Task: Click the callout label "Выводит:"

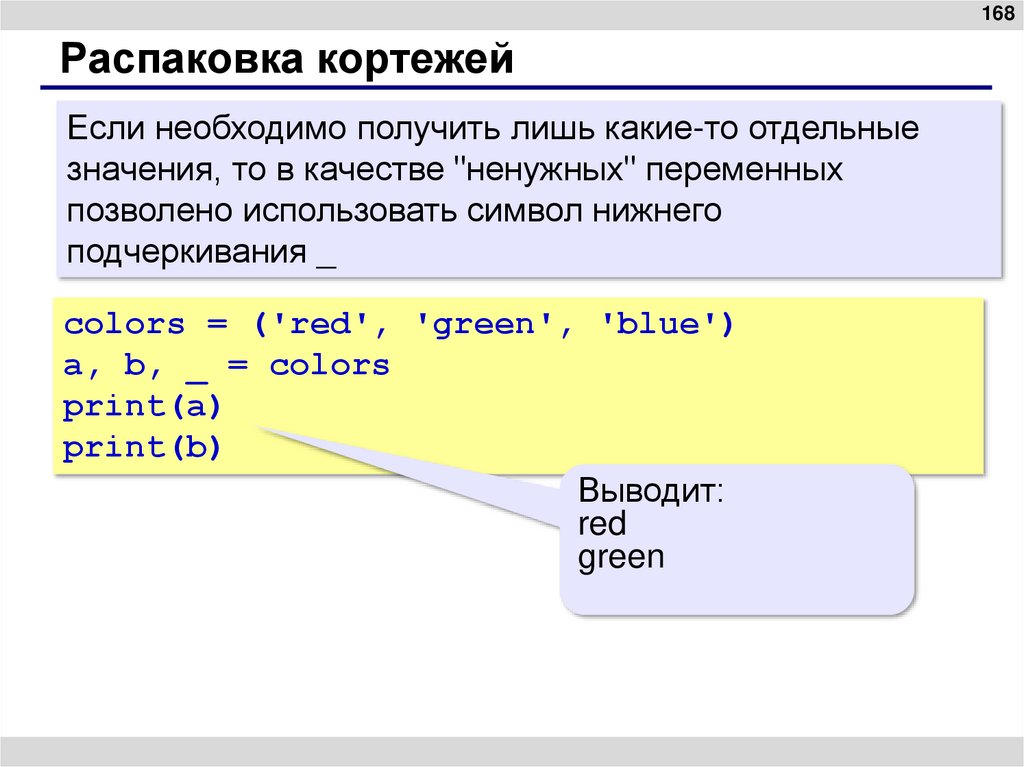Action: (x=651, y=491)
